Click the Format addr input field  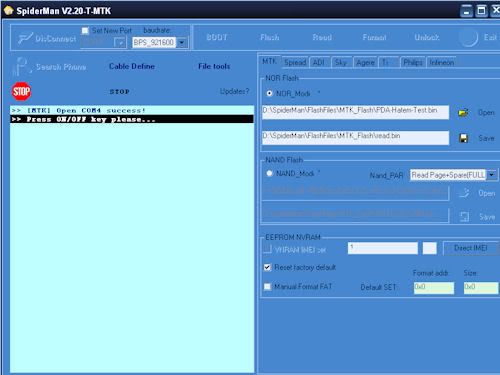click(434, 288)
